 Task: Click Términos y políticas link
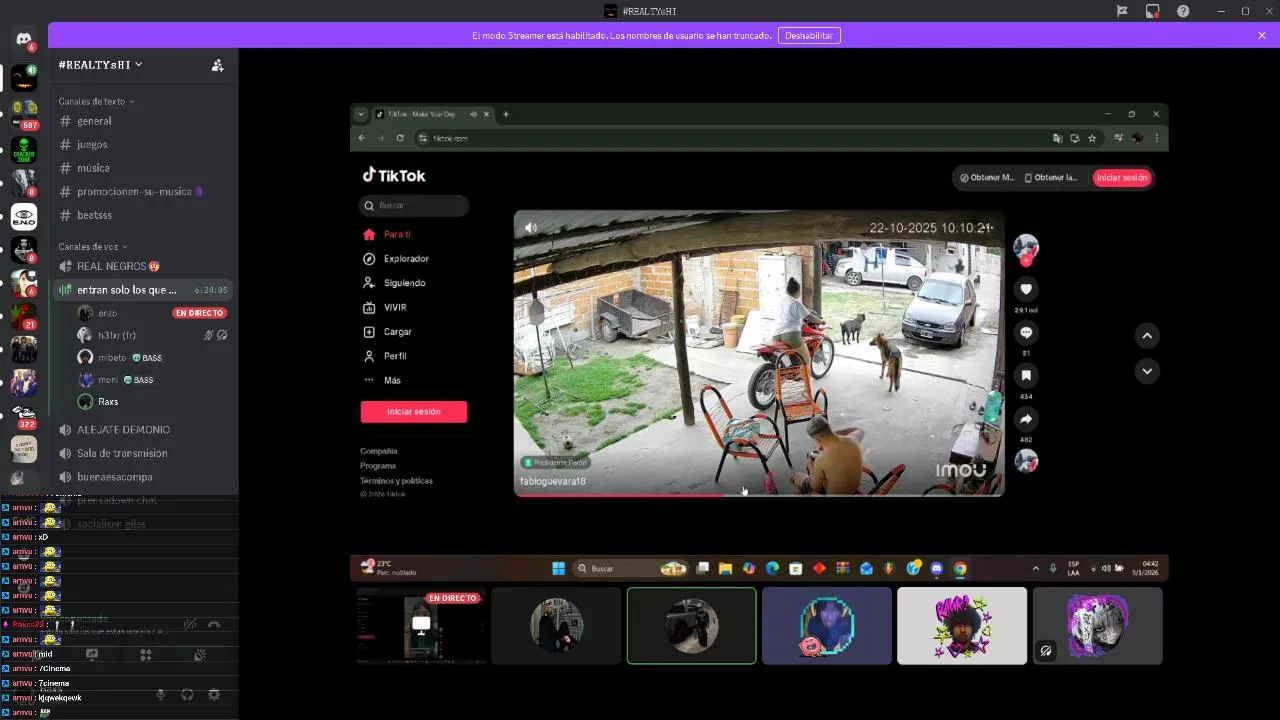pos(396,481)
